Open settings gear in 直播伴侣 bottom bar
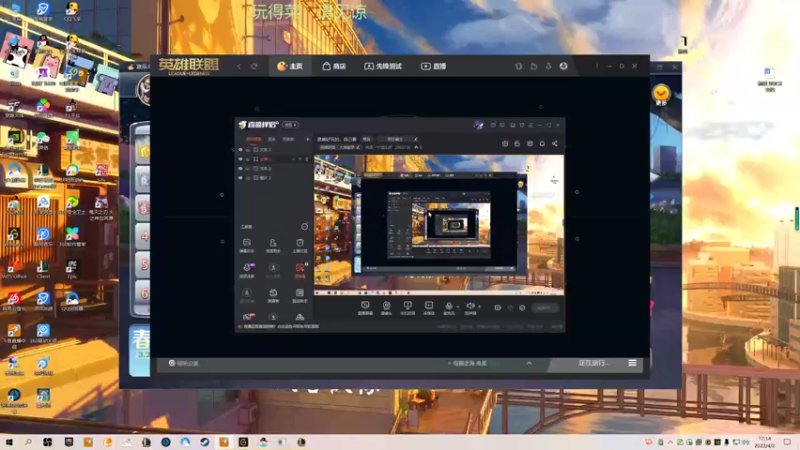Viewport: 800px width, 450px height. coord(522,308)
